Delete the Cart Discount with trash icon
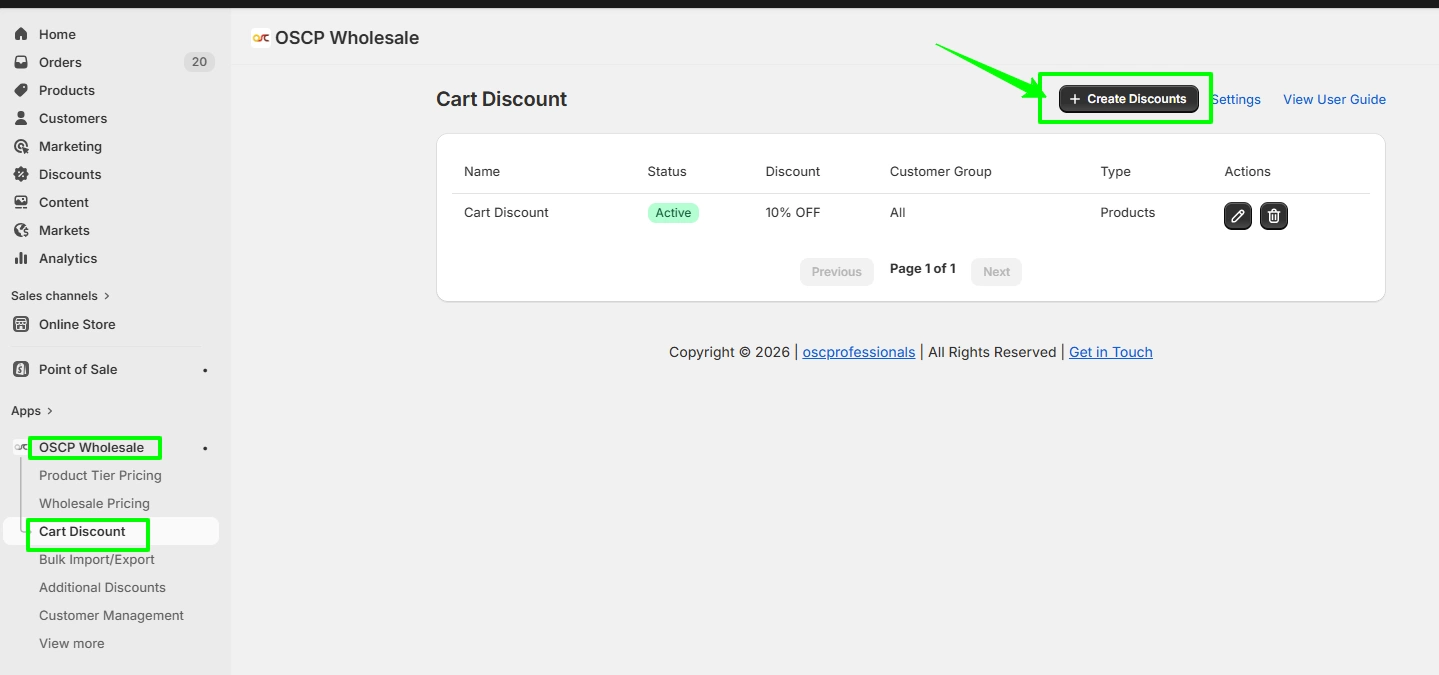1439x675 pixels. 1273,216
